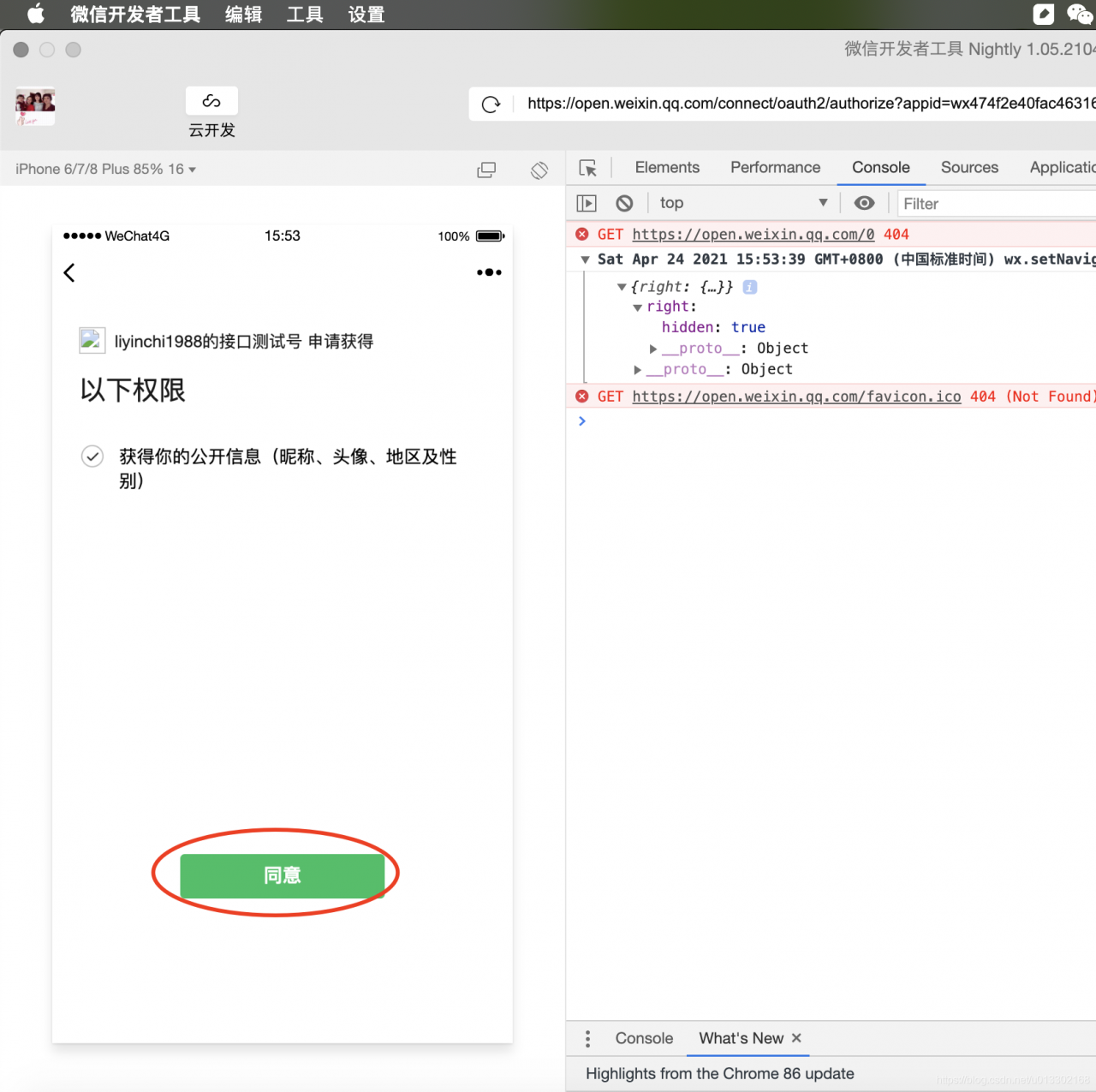Click the 'hidden: true' property line
The image size is (1096, 1092).
713,327
